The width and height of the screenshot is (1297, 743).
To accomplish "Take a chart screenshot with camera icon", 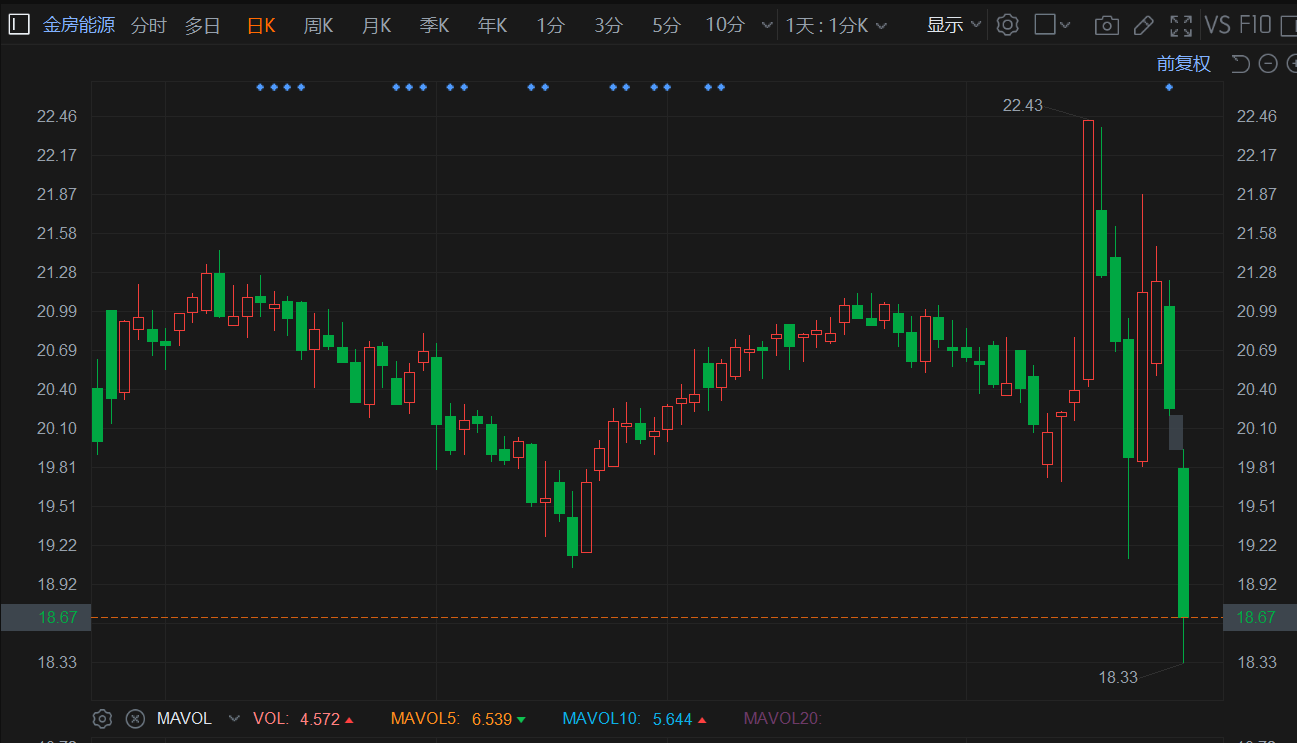I will click(1106, 26).
